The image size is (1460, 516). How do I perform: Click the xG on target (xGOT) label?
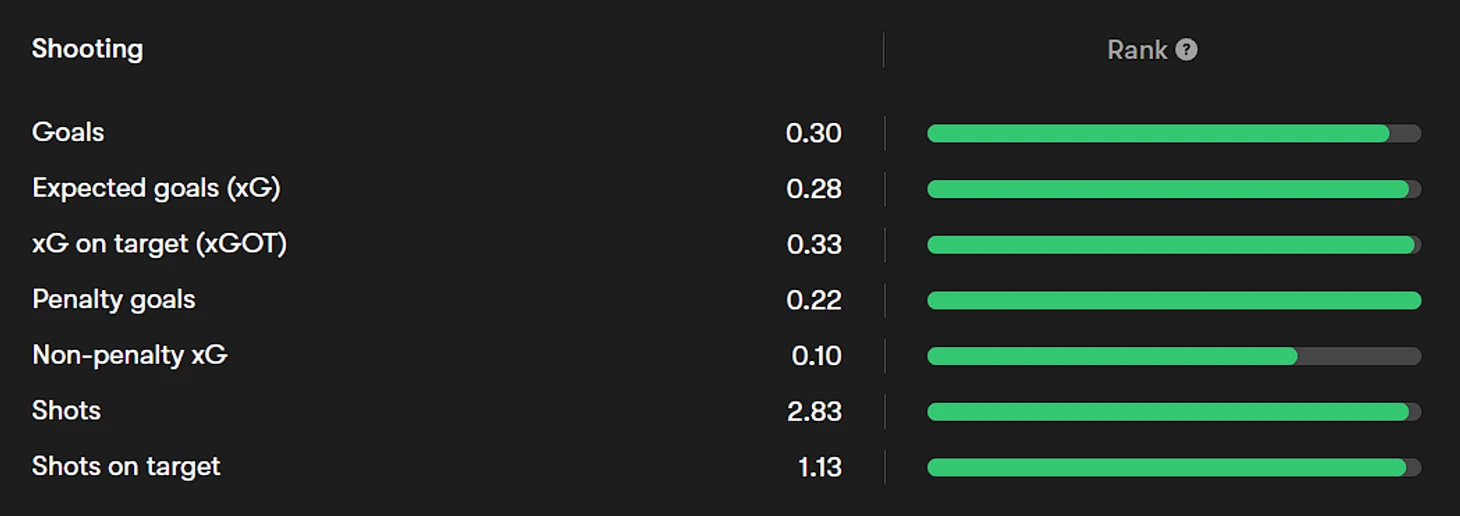159,244
